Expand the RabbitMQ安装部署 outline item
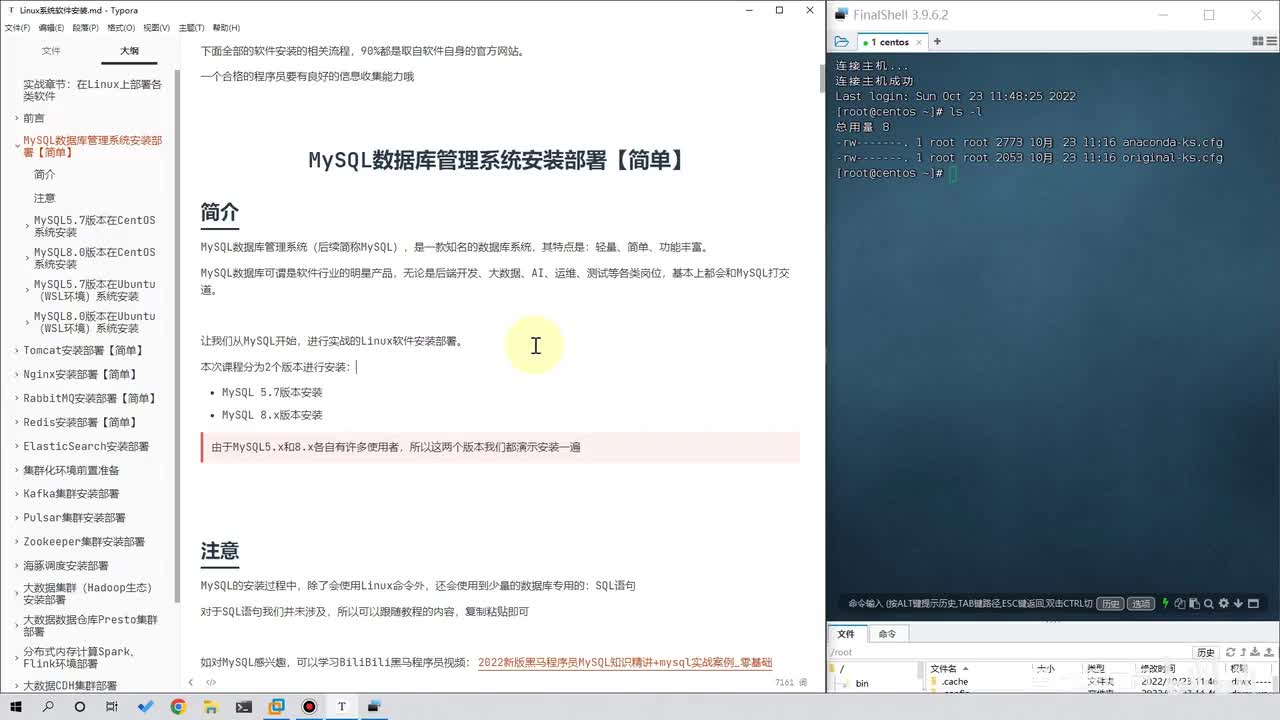 (15, 398)
